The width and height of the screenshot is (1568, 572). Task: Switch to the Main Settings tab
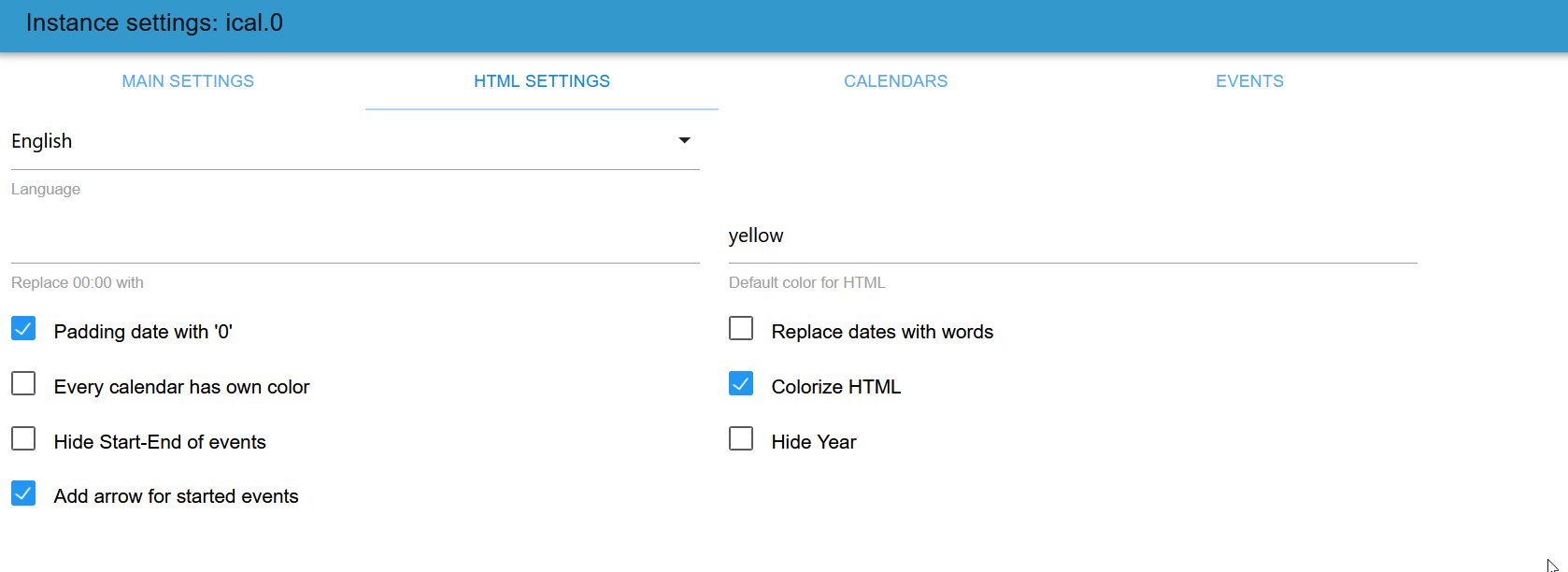188,81
